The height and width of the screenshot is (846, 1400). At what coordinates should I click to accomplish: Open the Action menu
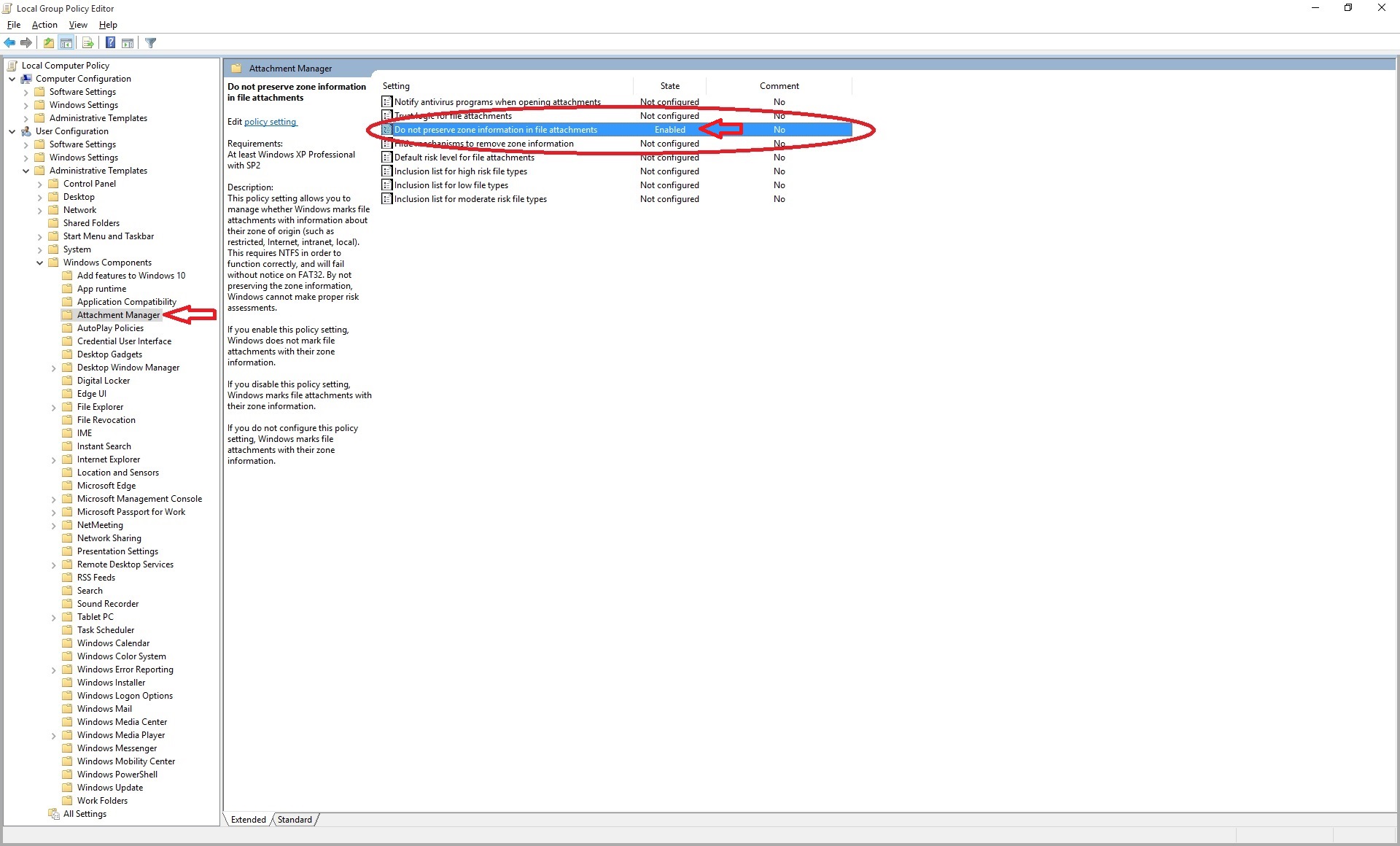(x=44, y=24)
